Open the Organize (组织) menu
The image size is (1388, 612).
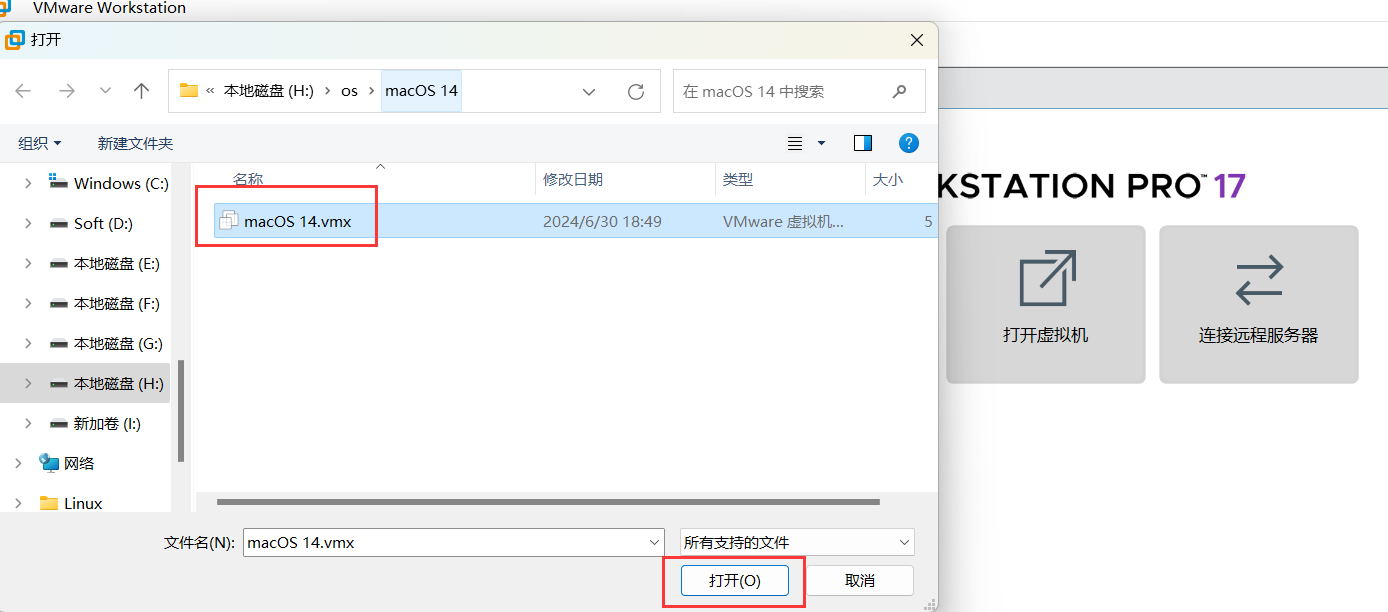pyautogui.click(x=40, y=143)
